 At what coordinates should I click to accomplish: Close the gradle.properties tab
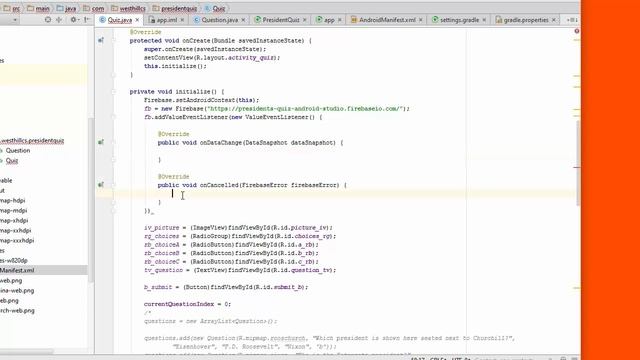(553, 20)
